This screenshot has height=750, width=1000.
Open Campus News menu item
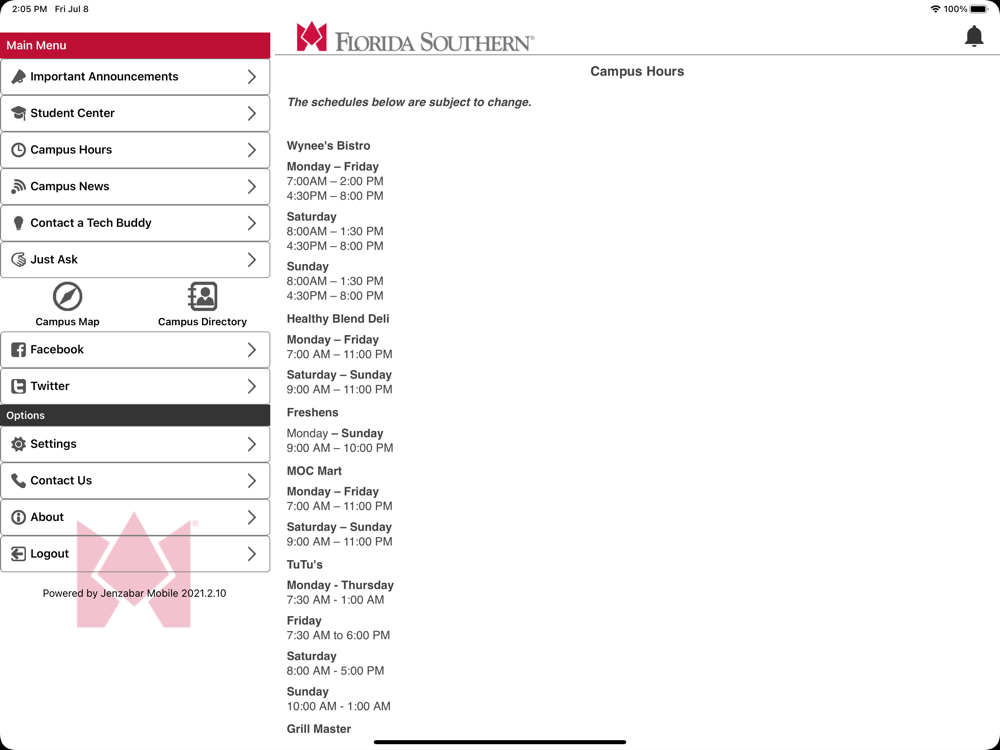point(135,186)
